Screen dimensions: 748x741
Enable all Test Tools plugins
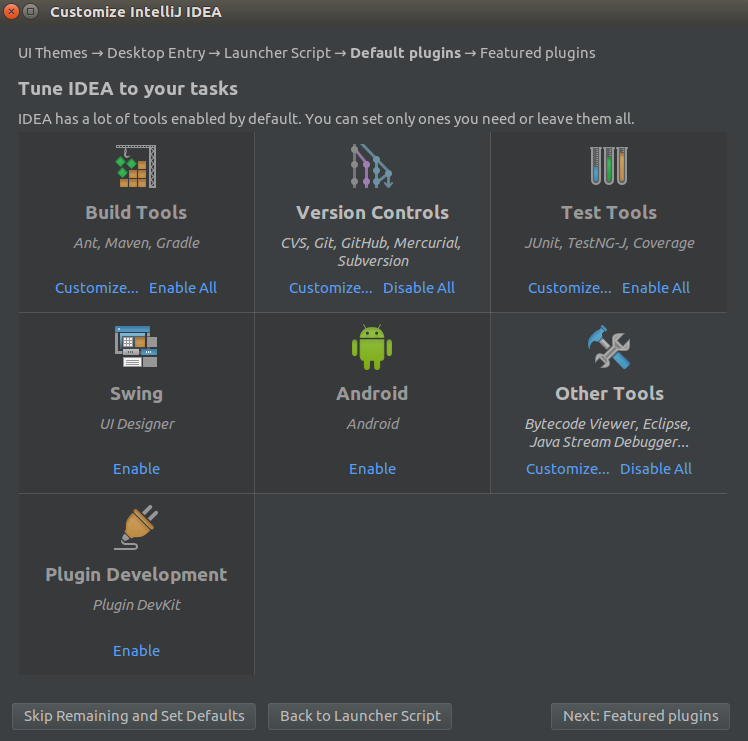[656, 288]
